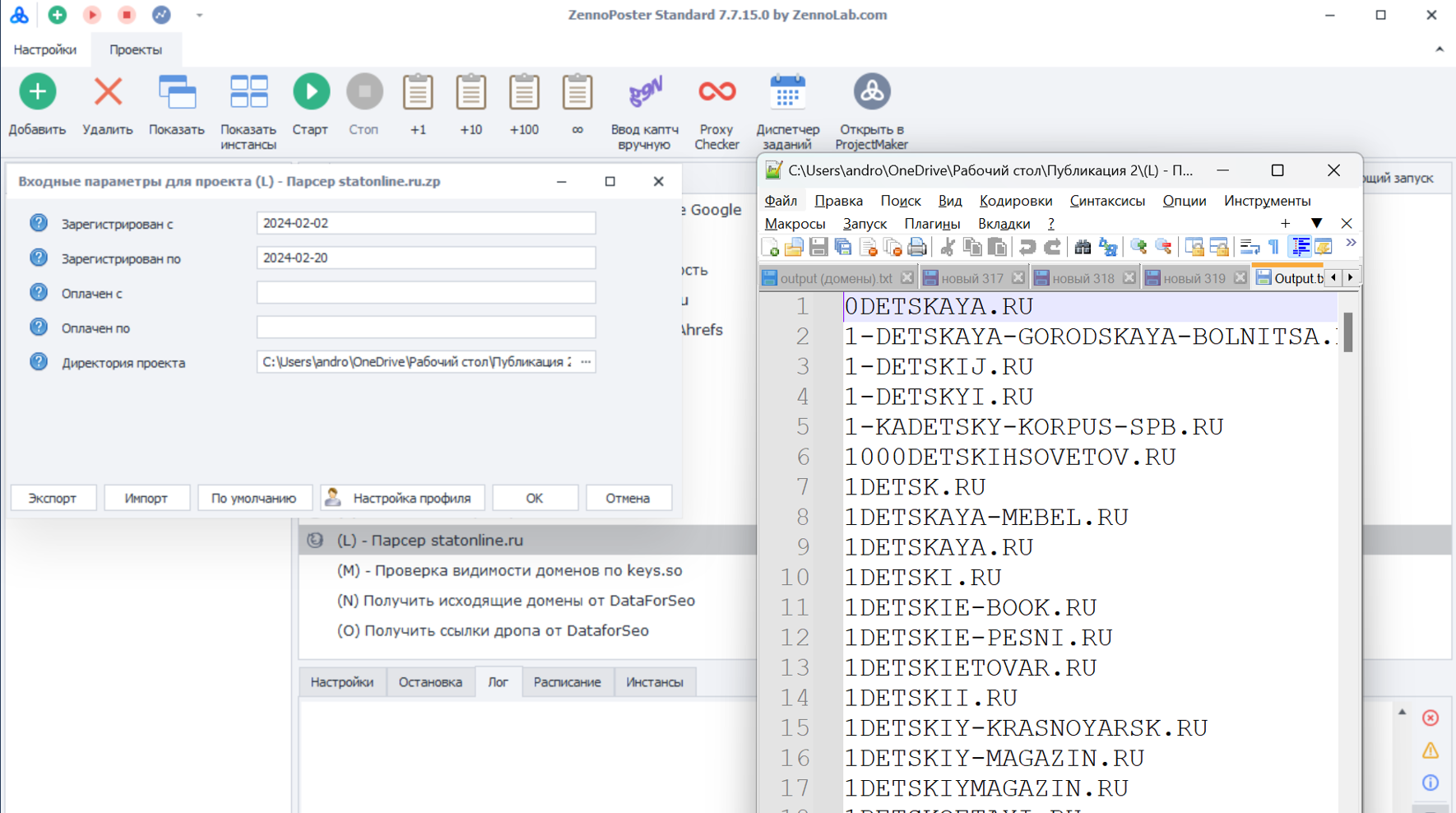Click Notepad++ cut scissors icon
The height and width of the screenshot is (813, 1456).
pyautogui.click(x=948, y=247)
